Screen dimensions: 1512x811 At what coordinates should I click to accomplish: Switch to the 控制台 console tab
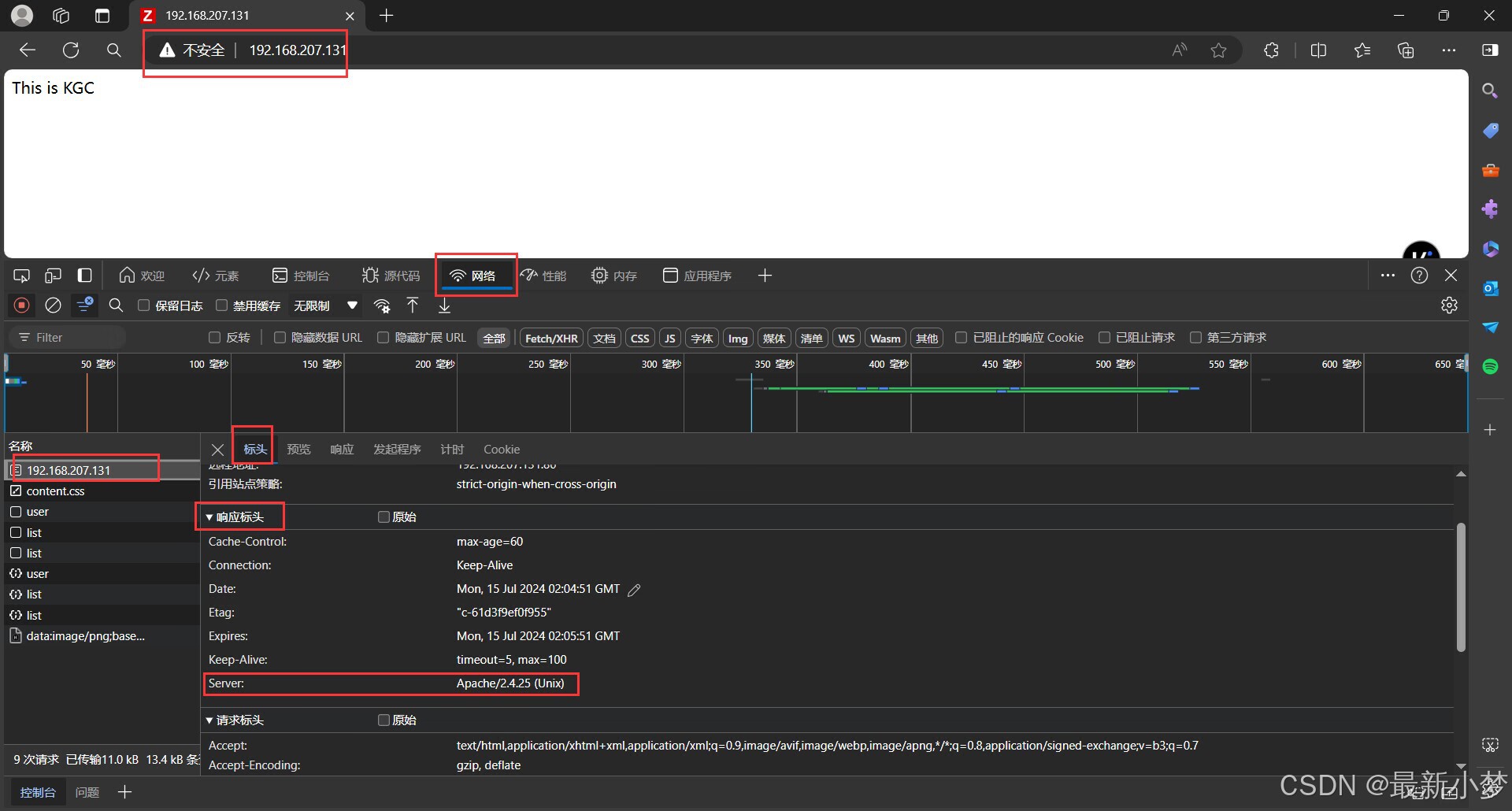(301, 276)
